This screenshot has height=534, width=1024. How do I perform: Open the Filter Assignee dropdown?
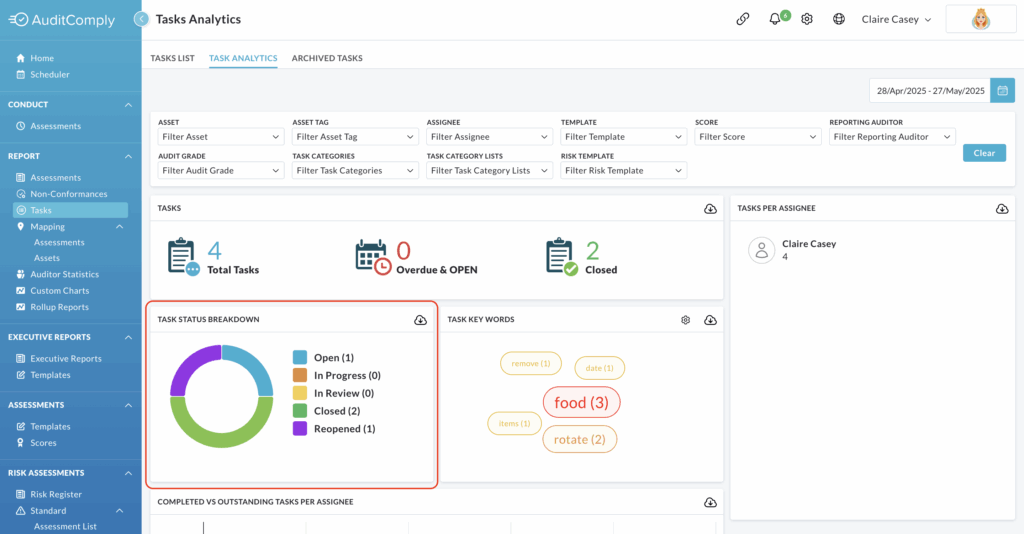point(489,136)
